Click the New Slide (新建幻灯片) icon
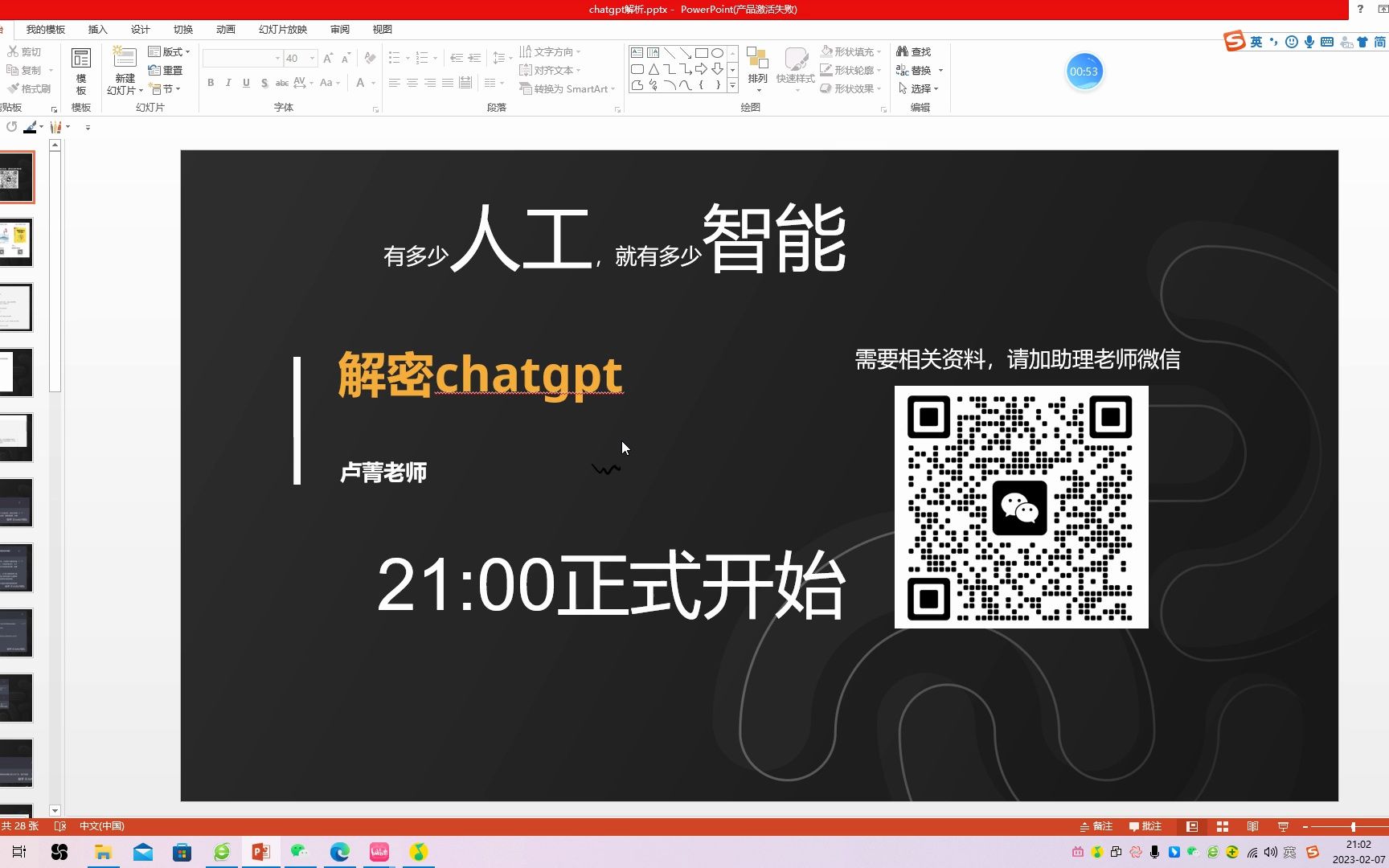Viewport: 1389px width, 868px height. (x=125, y=58)
